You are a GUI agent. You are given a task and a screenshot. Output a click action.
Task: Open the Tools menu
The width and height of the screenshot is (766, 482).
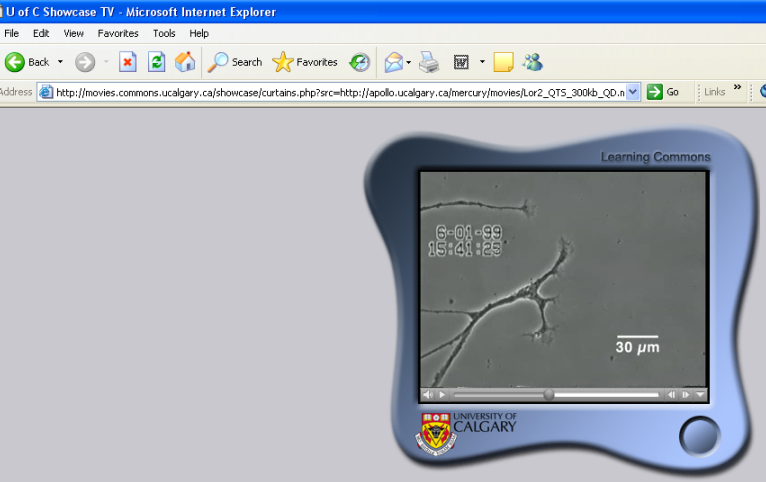[x=164, y=33]
